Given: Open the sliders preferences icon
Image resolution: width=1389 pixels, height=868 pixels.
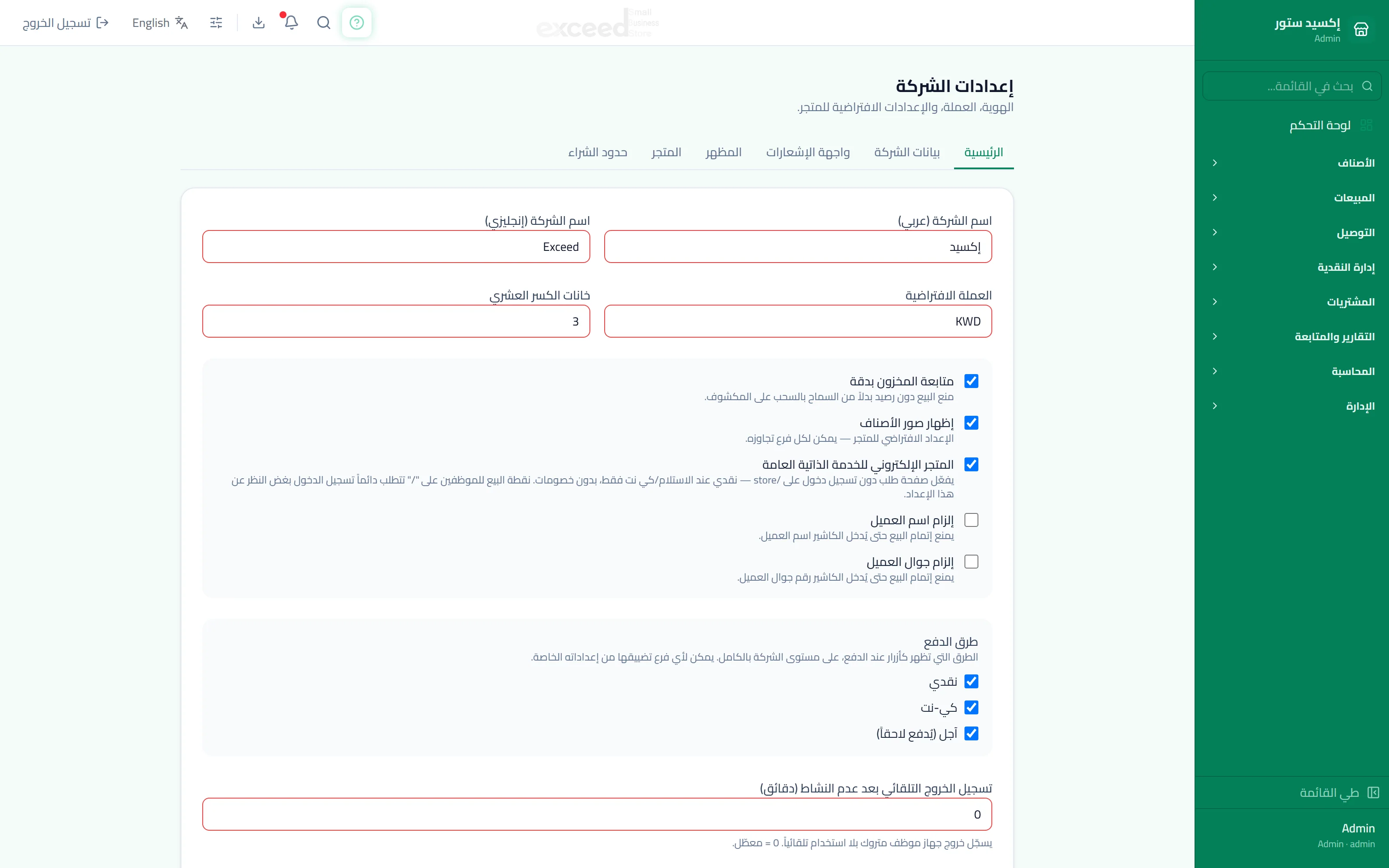Looking at the screenshot, I should point(216,23).
